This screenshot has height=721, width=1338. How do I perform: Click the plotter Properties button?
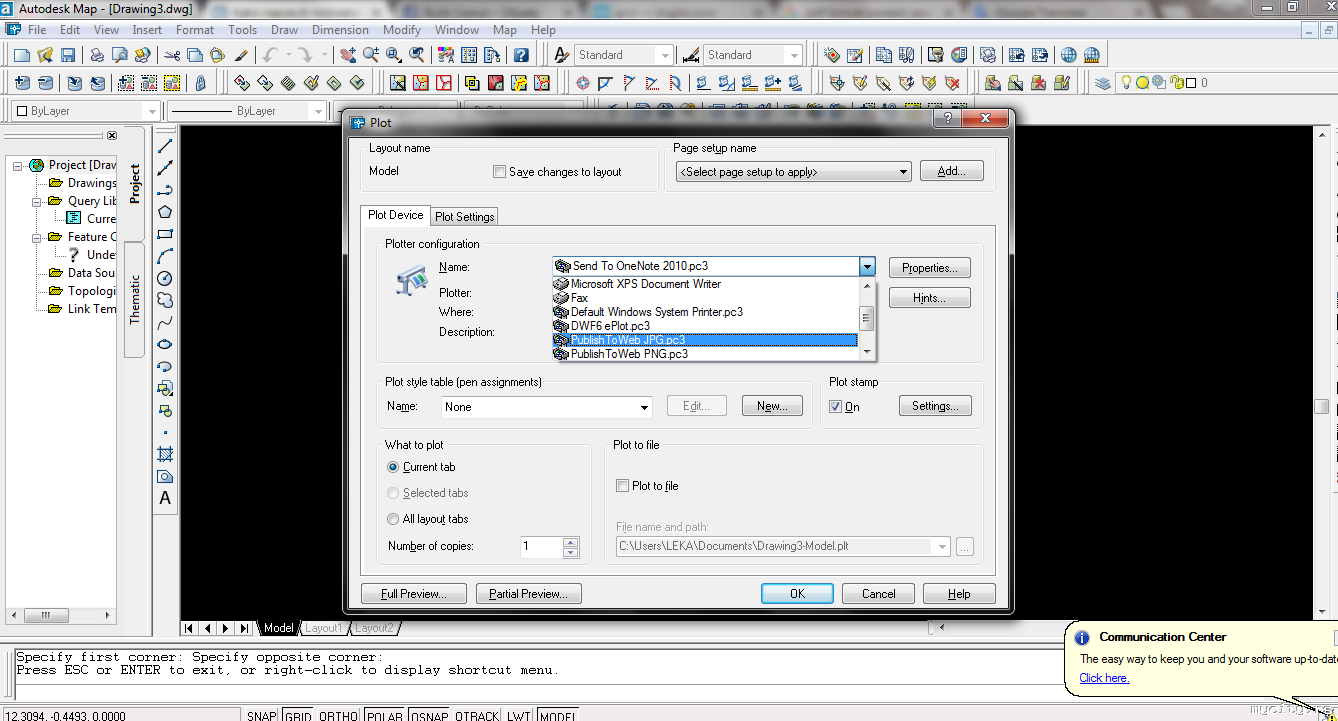point(930,268)
